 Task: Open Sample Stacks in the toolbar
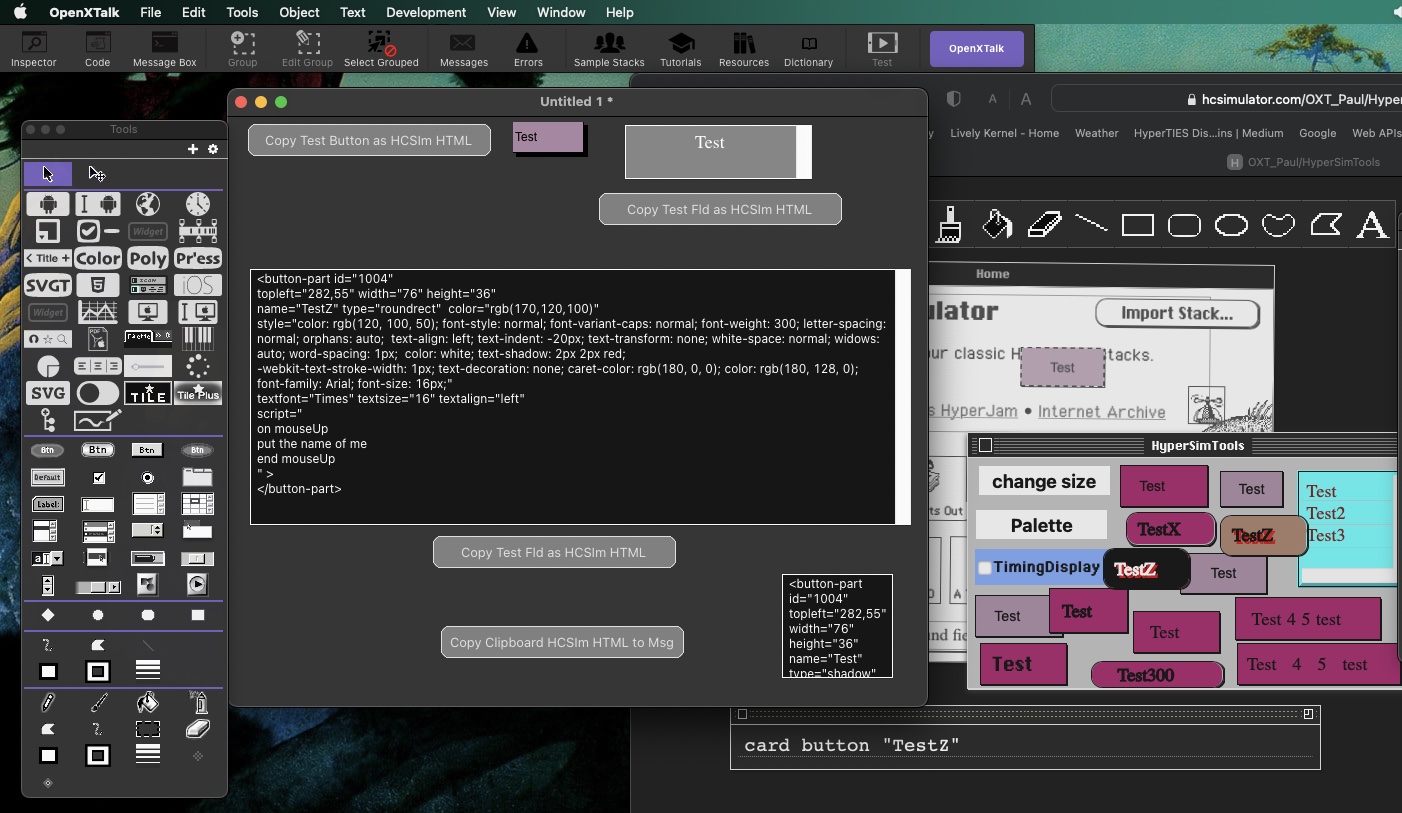tap(609, 49)
